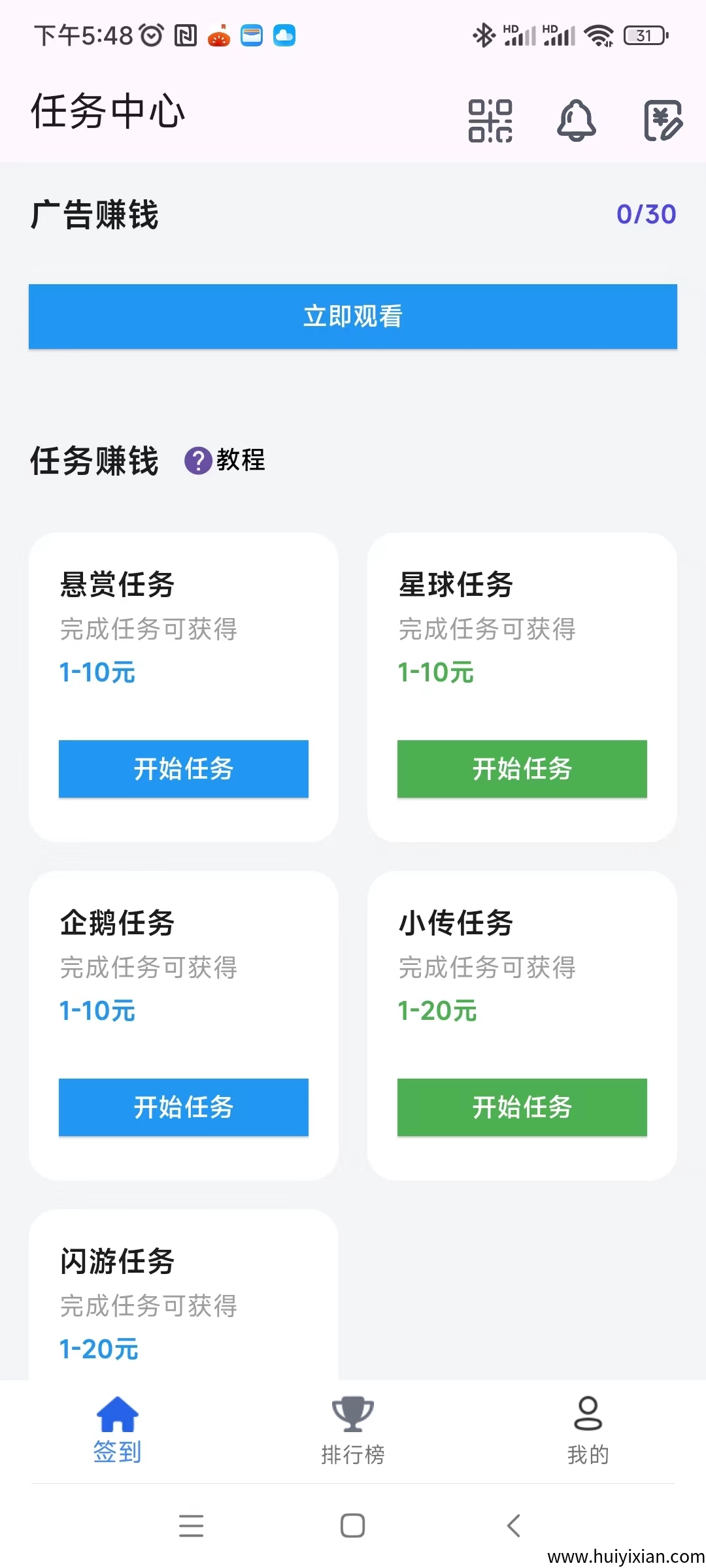Open Android recent apps menu icon
The image size is (706, 1568).
[191, 1526]
